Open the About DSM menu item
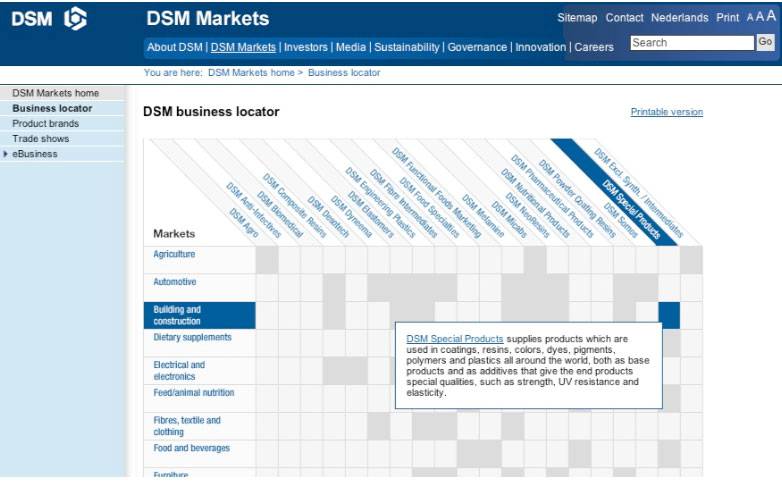782x482 pixels. pyautogui.click(x=175, y=47)
